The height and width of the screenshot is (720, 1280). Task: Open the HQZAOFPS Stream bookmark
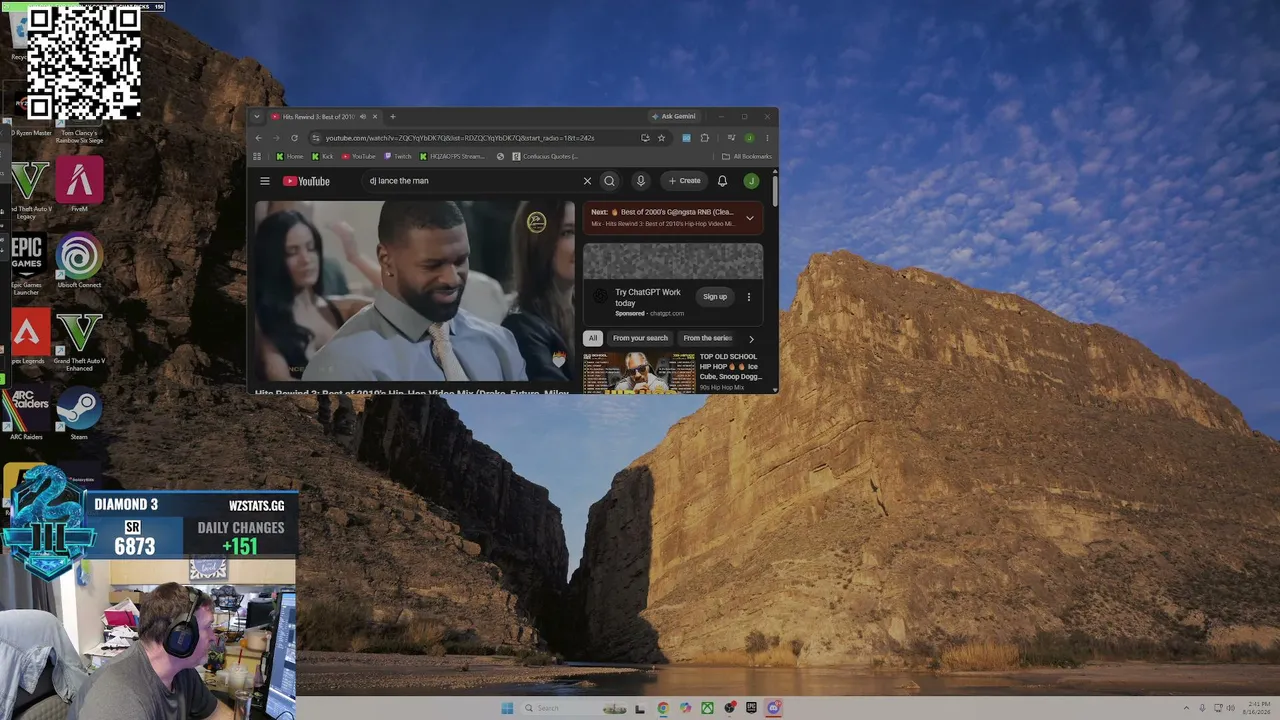(453, 156)
